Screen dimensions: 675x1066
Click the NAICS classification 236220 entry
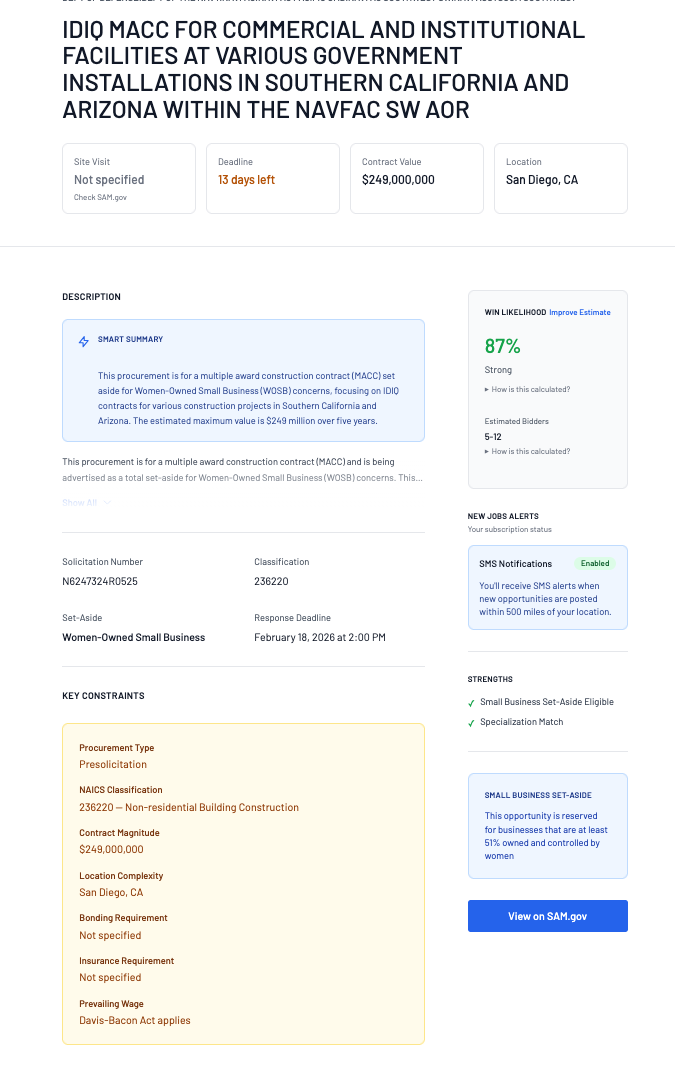tap(189, 806)
